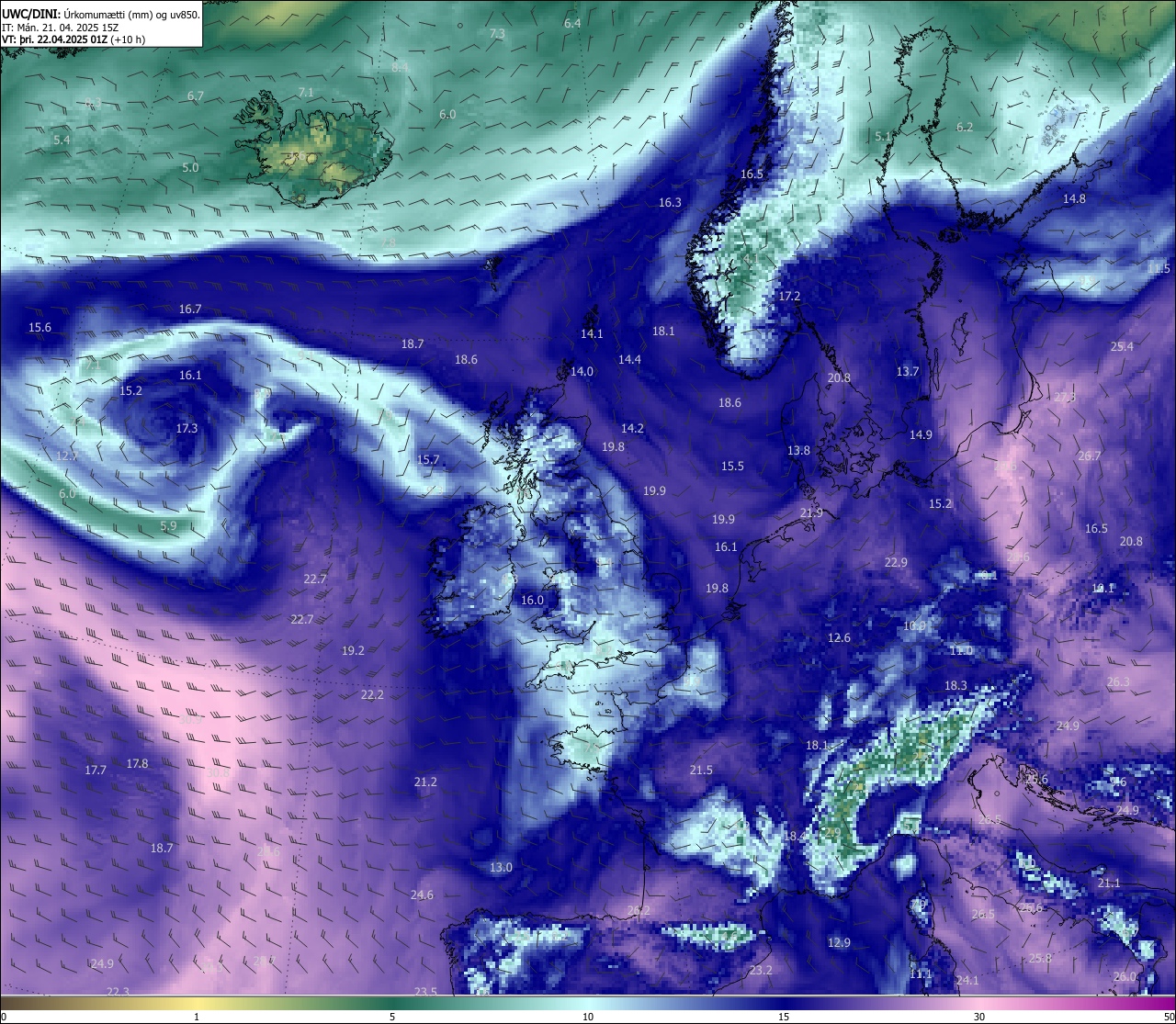Click the 24.6 value label
1176x1024 pixels.
tap(422, 895)
